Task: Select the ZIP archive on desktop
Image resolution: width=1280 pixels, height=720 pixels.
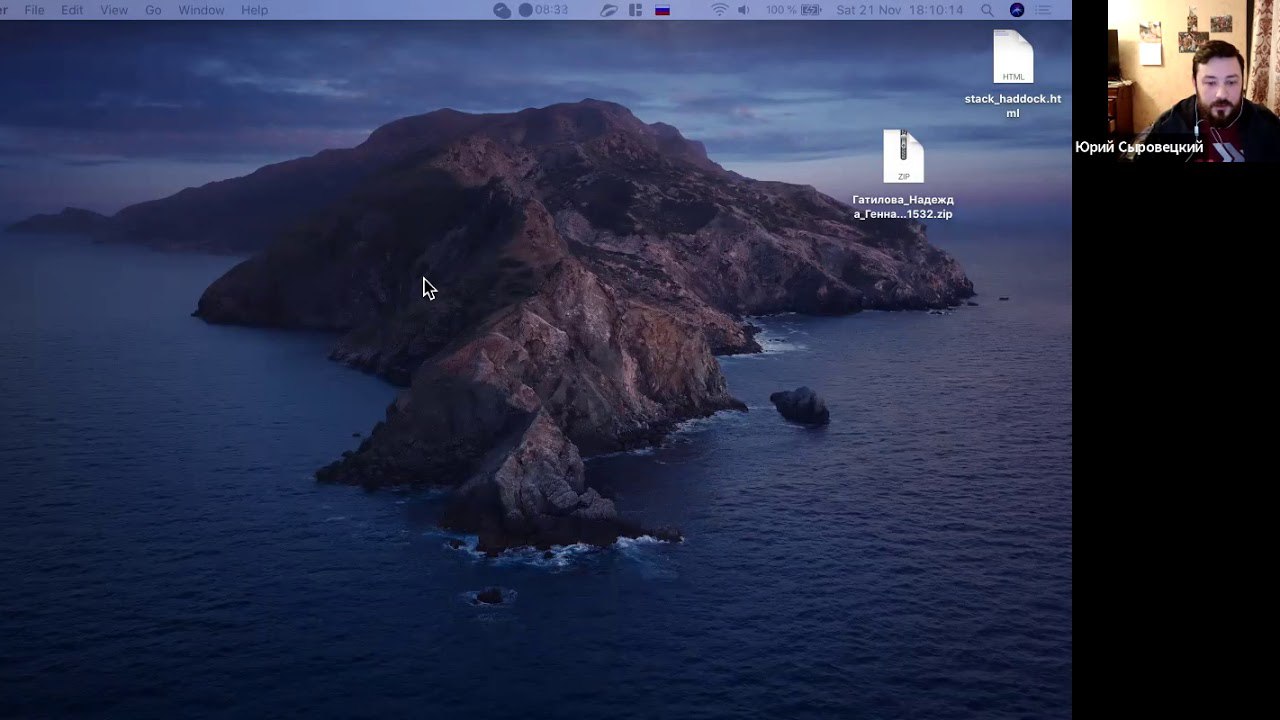Action: pos(903,158)
